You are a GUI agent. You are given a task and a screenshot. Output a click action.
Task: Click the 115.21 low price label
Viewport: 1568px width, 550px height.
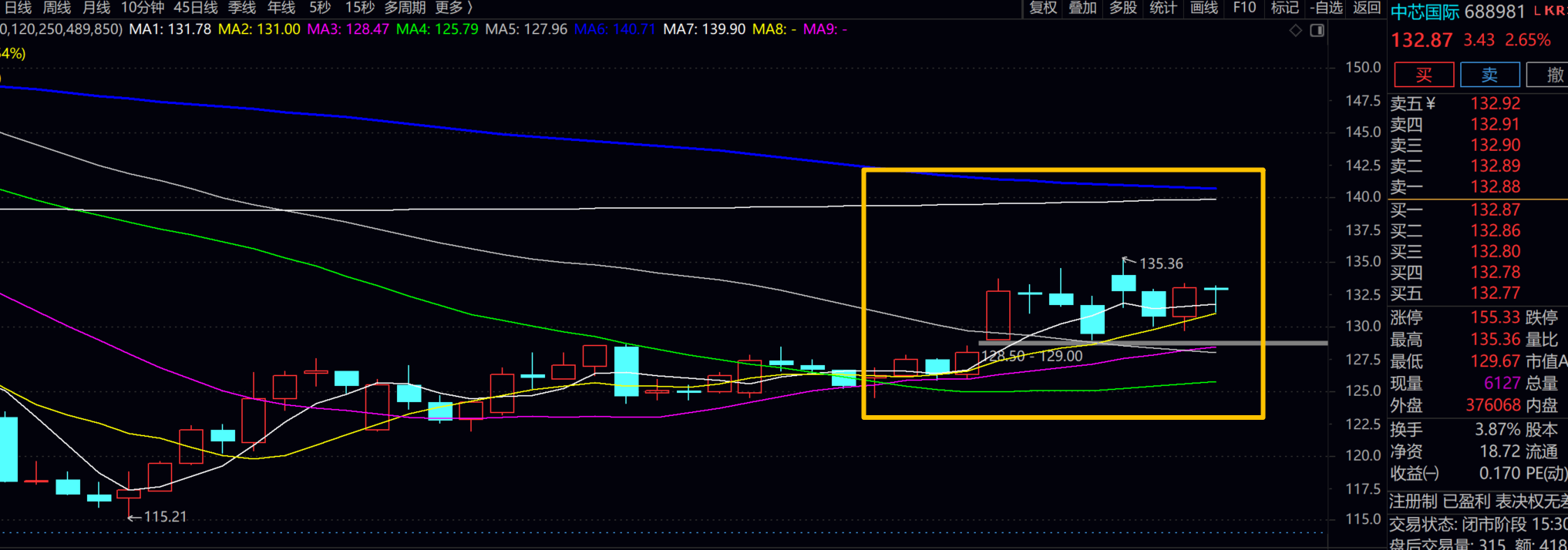165,517
